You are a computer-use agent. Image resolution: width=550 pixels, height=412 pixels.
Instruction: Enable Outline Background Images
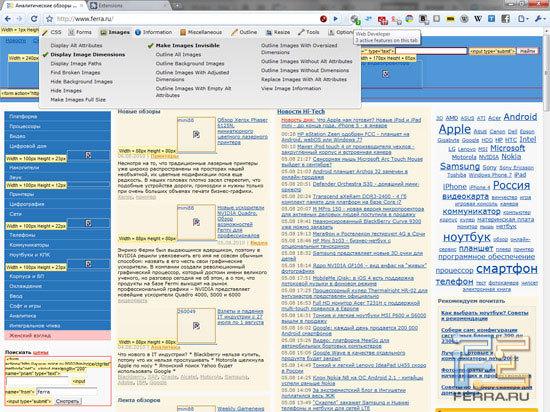[x=190, y=64]
